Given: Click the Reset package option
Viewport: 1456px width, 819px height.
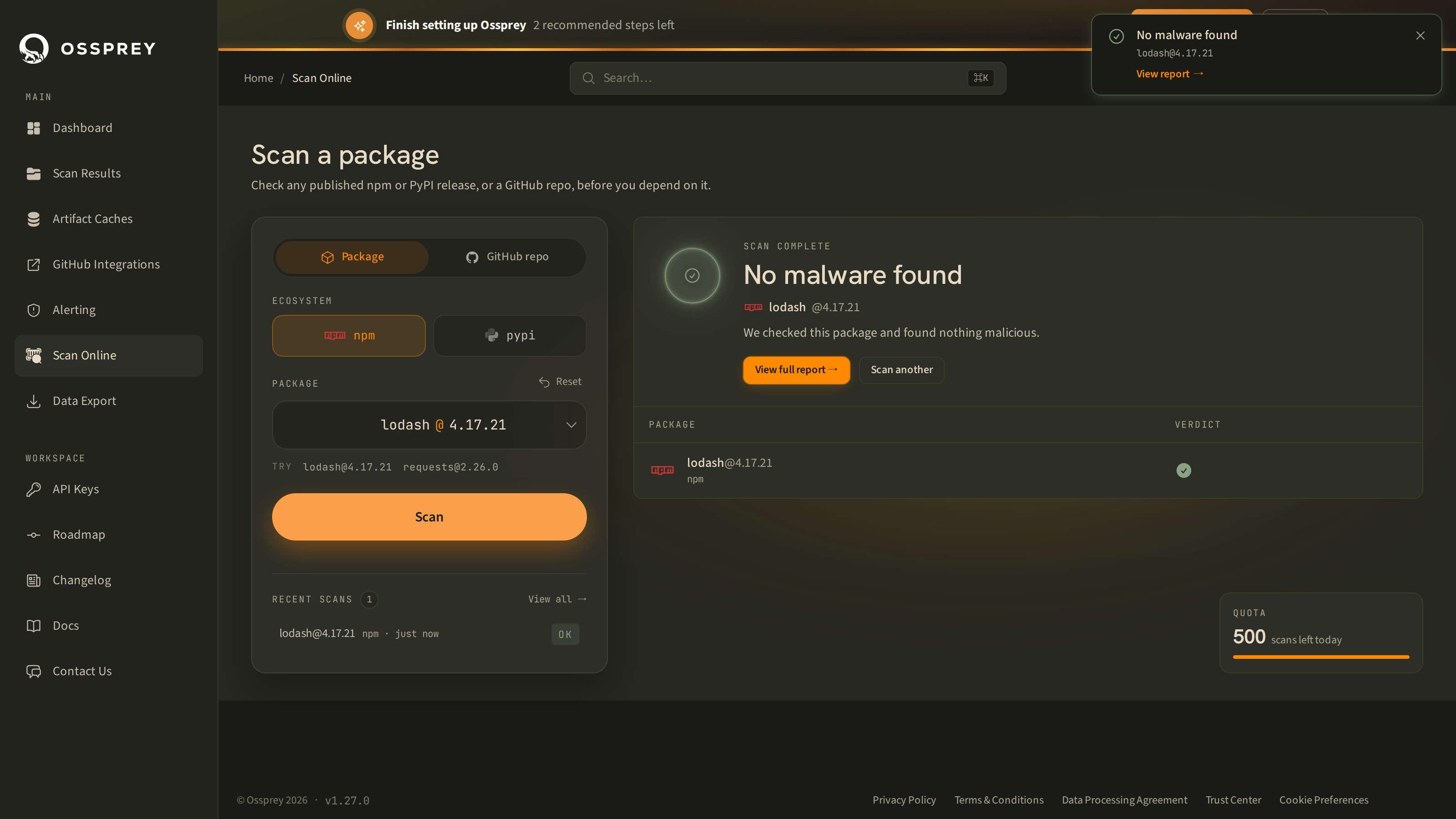Looking at the screenshot, I should point(560,382).
